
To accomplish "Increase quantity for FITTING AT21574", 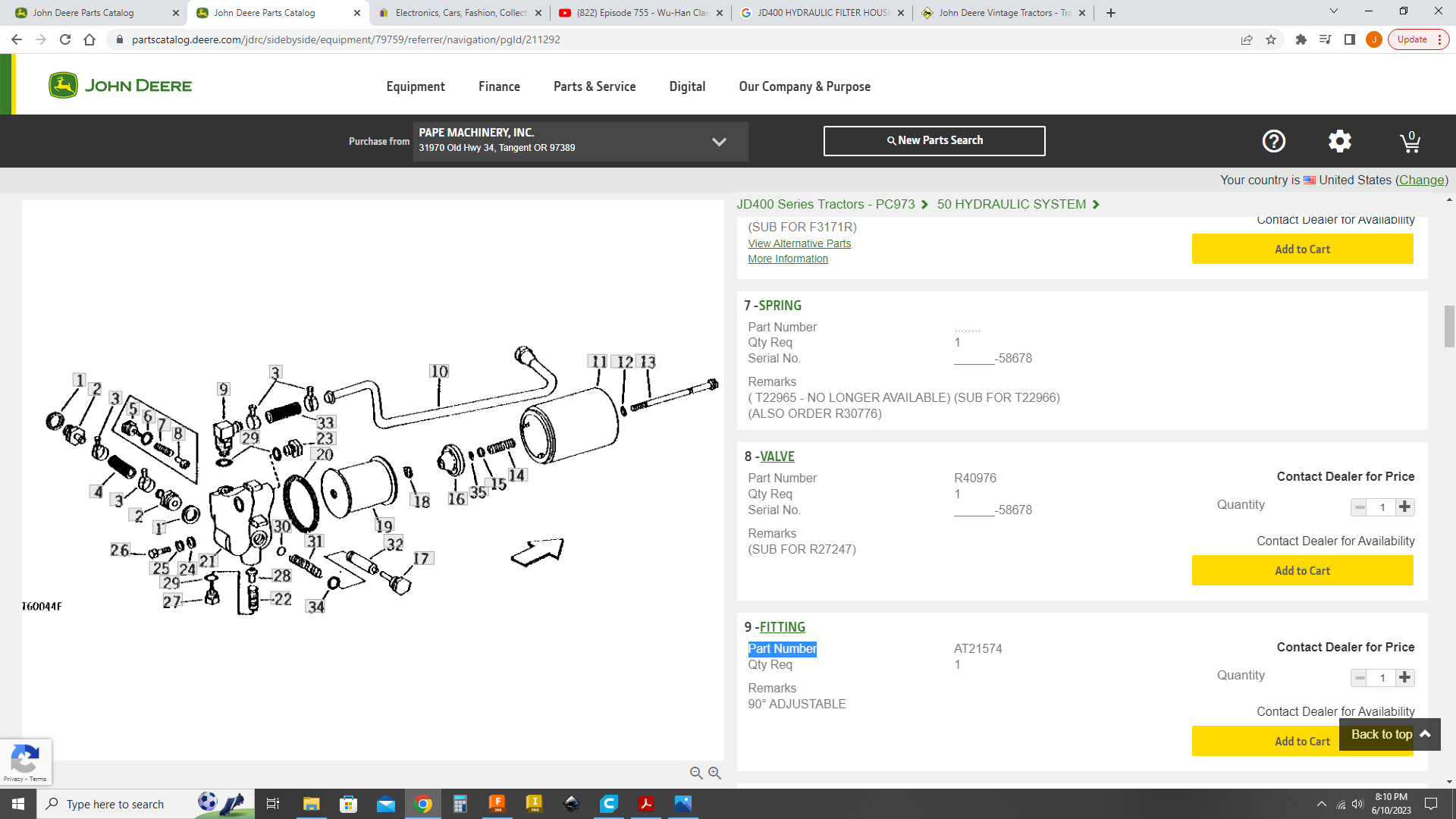I will 1405,678.
